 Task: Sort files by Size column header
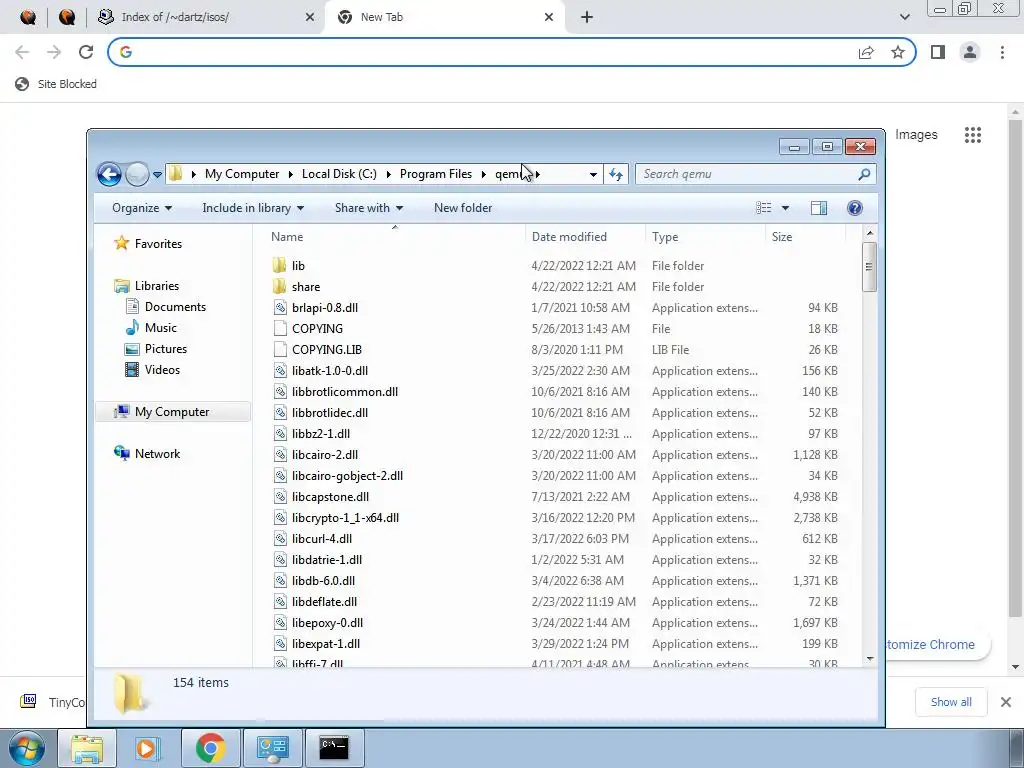[x=805, y=237]
